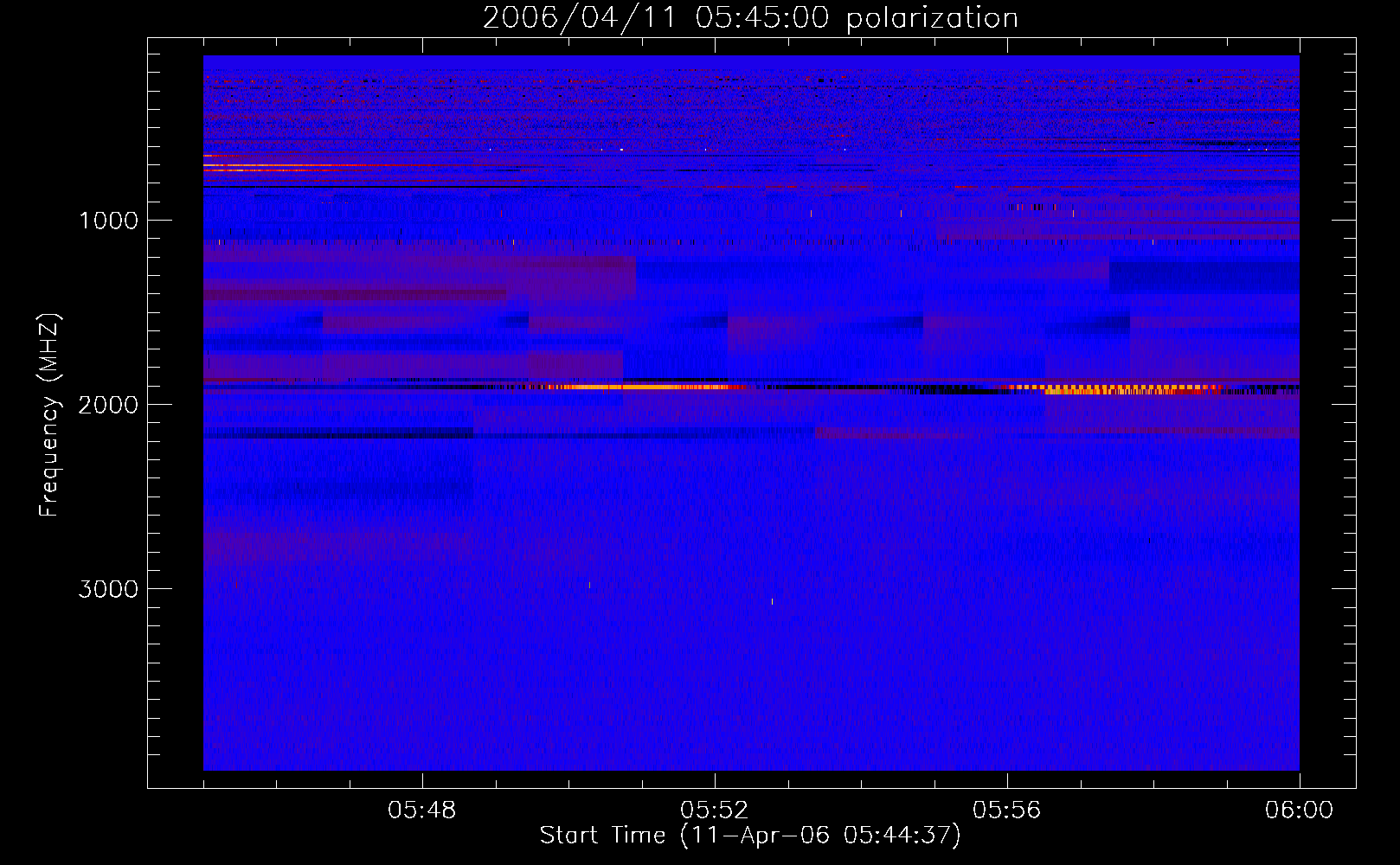Click the "05:56" time tick label

[x=1007, y=811]
